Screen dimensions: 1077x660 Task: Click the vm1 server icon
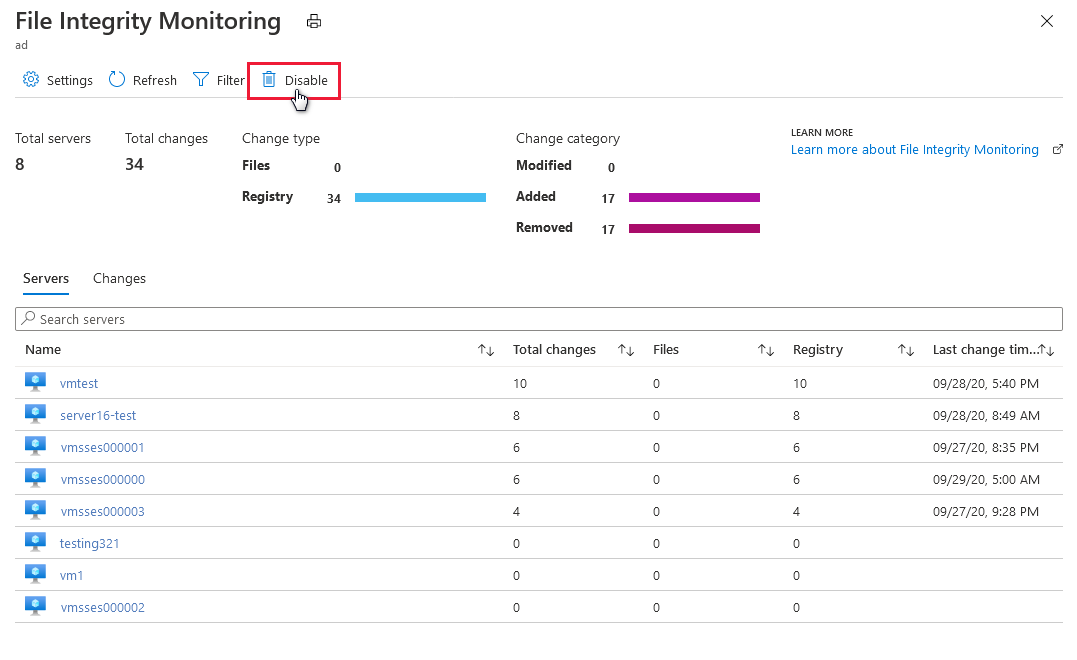tap(36, 574)
